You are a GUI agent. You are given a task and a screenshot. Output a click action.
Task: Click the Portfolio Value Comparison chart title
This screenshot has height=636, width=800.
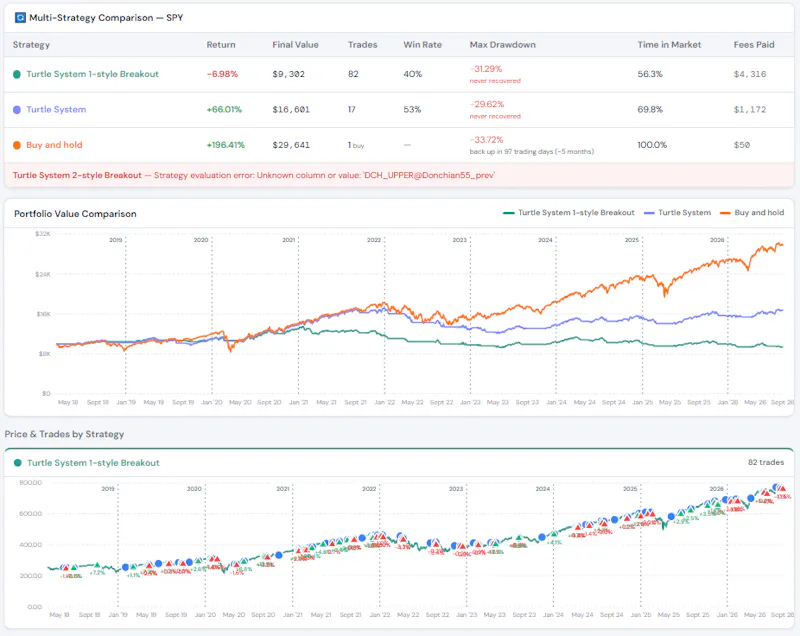pos(75,214)
